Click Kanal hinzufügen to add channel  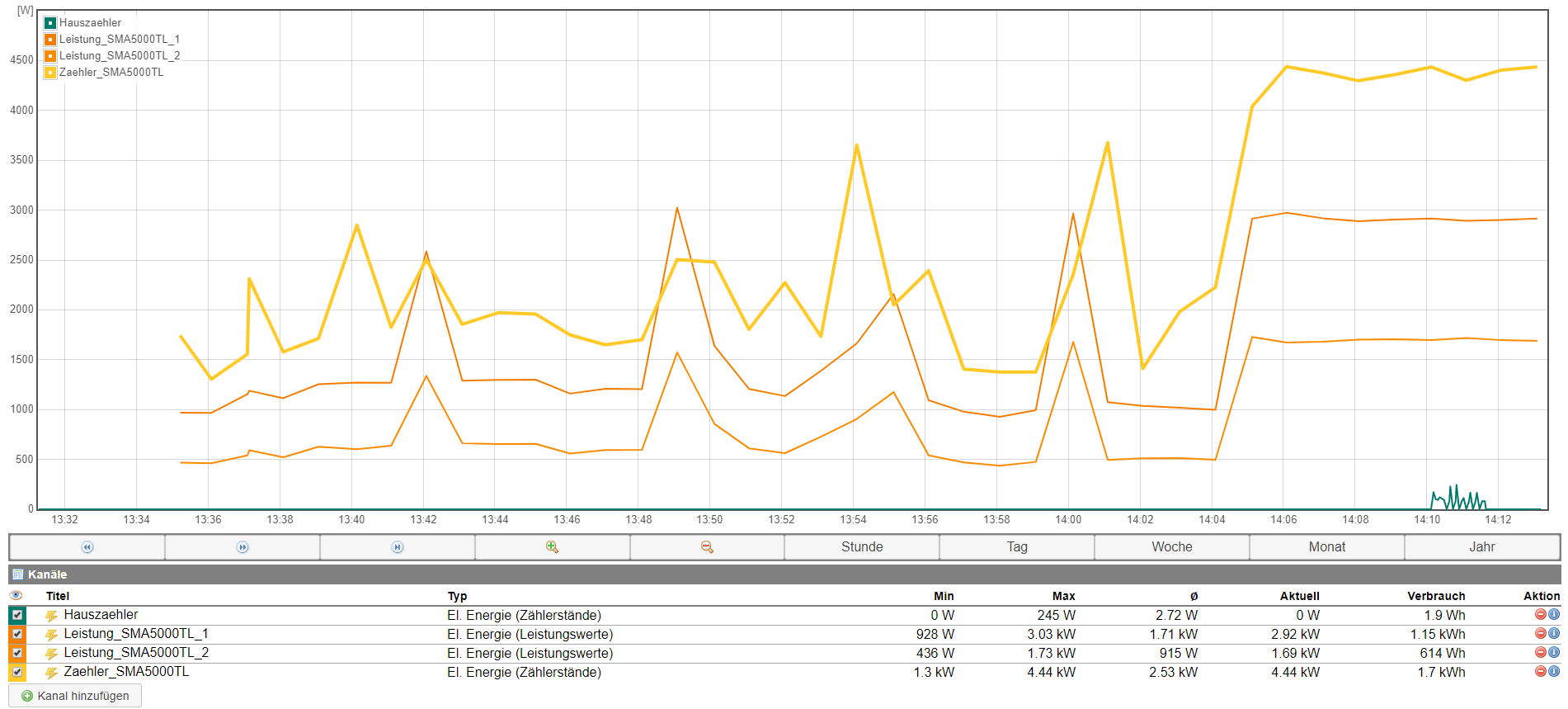coord(75,696)
